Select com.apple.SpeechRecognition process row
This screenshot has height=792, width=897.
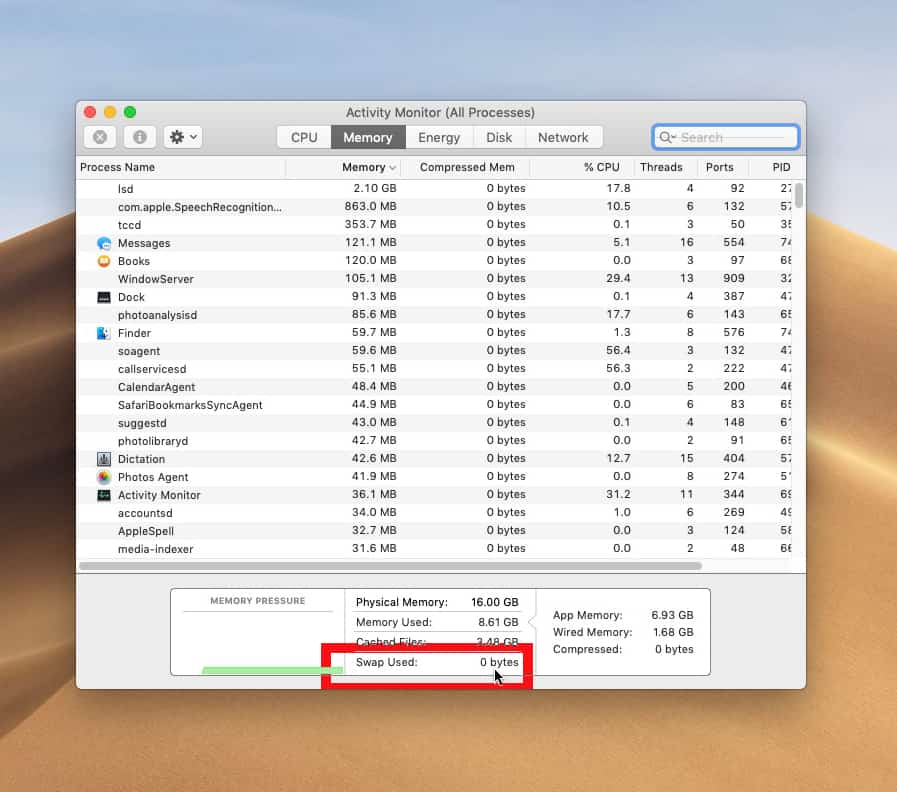coord(435,207)
